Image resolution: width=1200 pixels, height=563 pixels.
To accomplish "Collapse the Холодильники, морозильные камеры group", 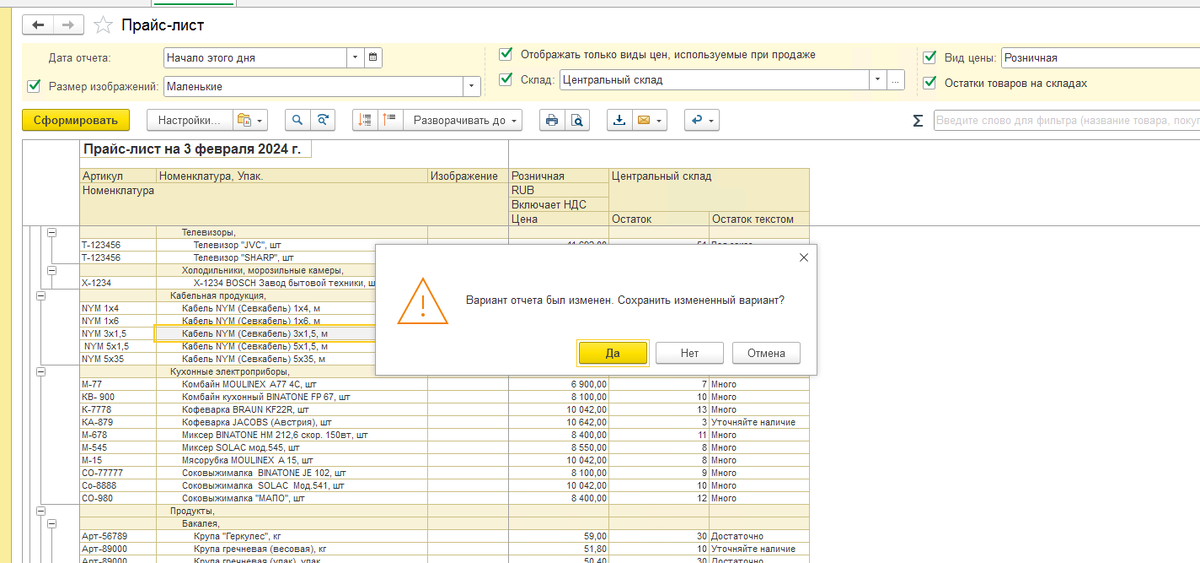I will click(51, 270).
